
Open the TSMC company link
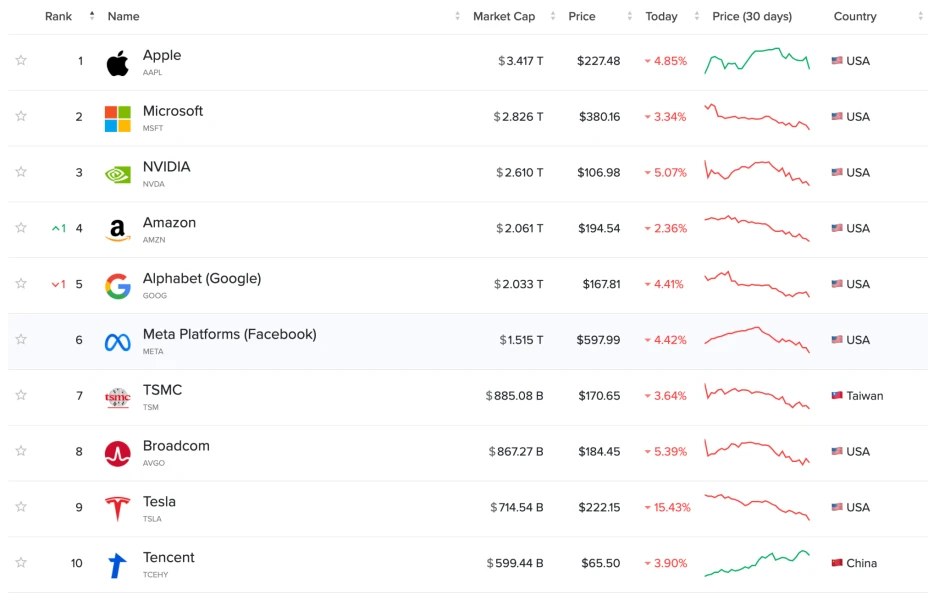click(x=162, y=390)
